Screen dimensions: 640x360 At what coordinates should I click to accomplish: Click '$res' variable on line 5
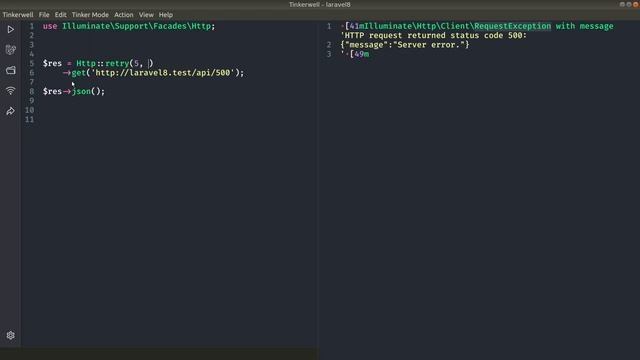[x=52, y=63]
